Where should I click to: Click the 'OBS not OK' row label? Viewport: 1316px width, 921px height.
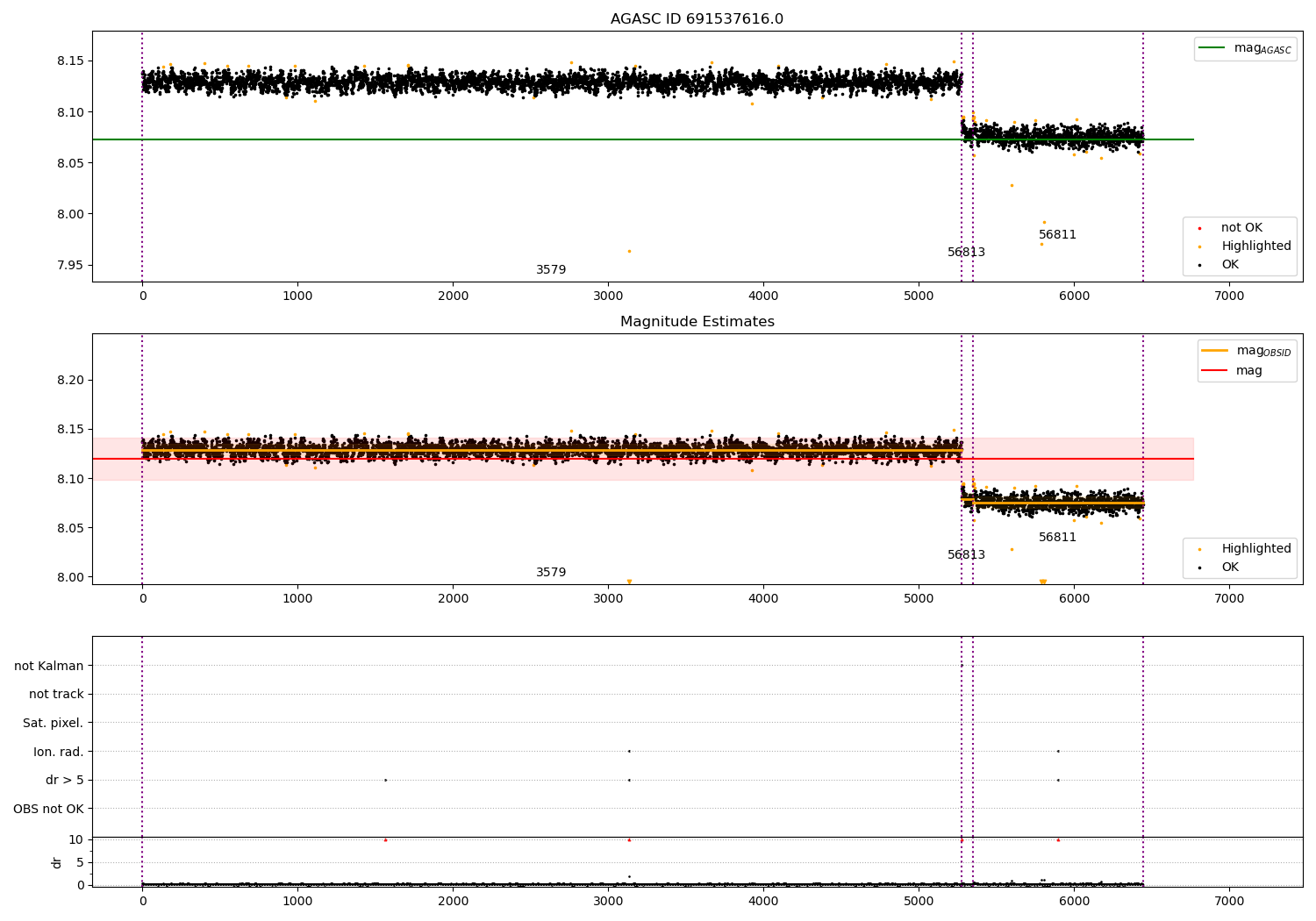[x=48, y=809]
